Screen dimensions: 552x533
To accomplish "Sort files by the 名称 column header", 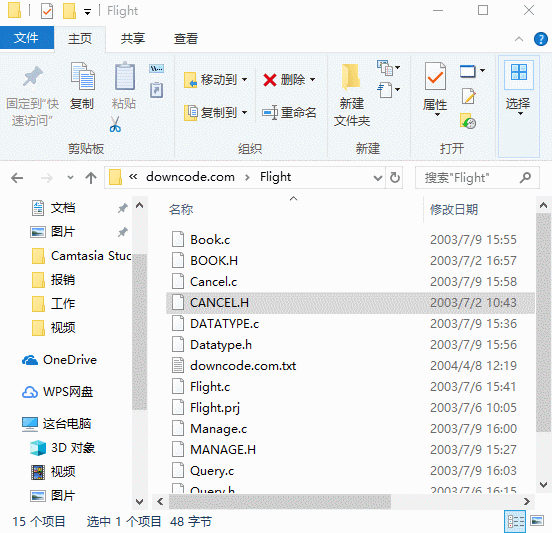I will [x=181, y=209].
